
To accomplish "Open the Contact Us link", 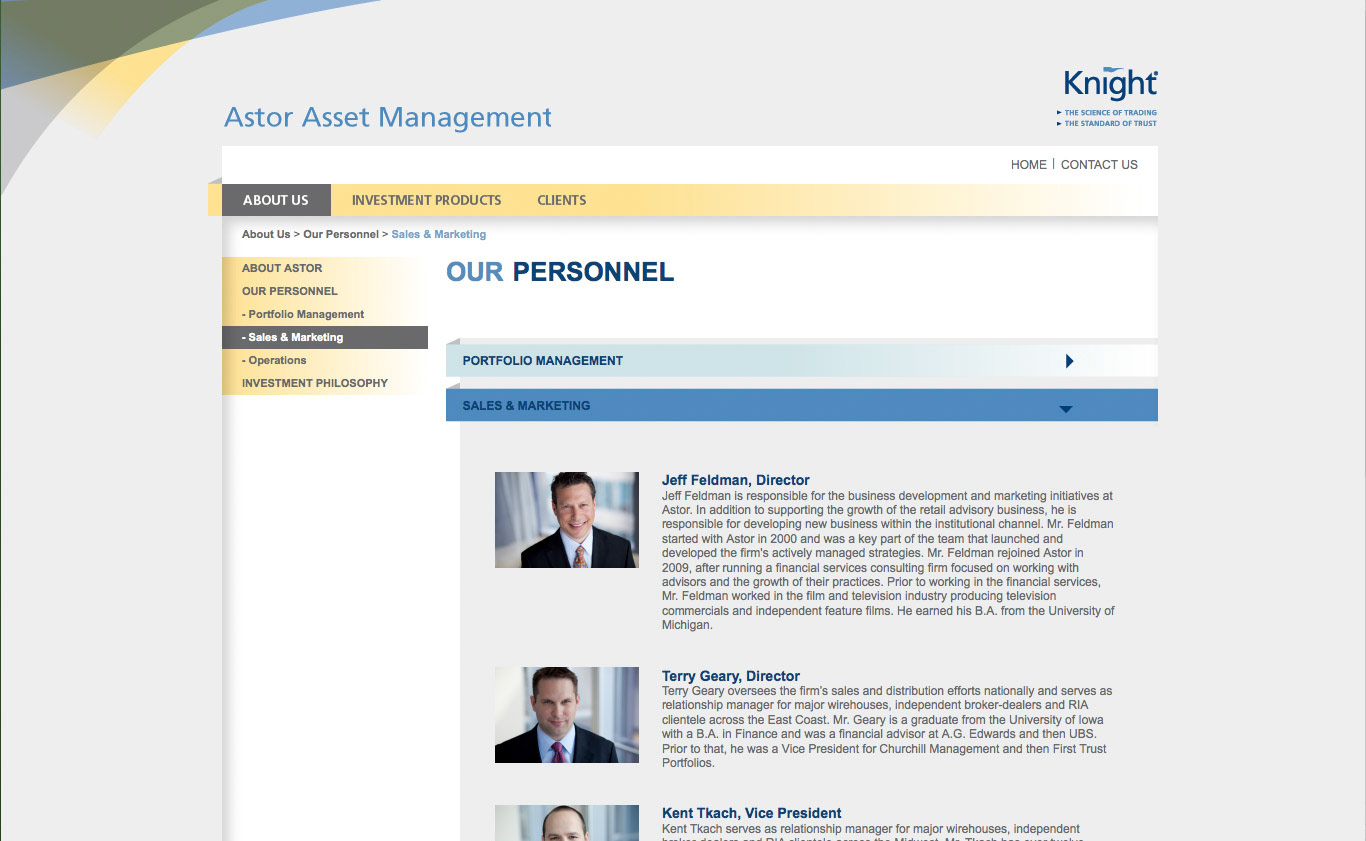I will [x=1099, y=165].
